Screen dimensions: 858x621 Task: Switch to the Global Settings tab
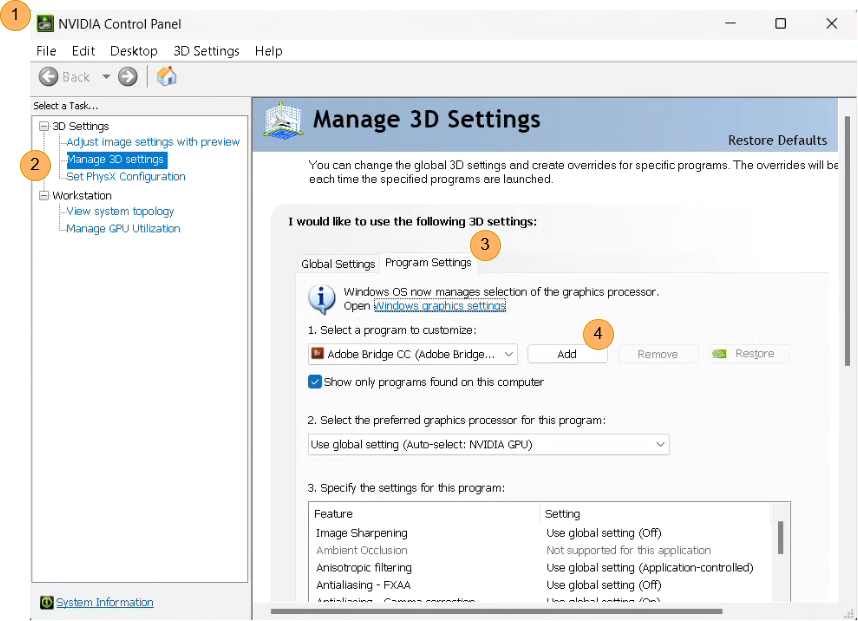[x=338, y=264]
